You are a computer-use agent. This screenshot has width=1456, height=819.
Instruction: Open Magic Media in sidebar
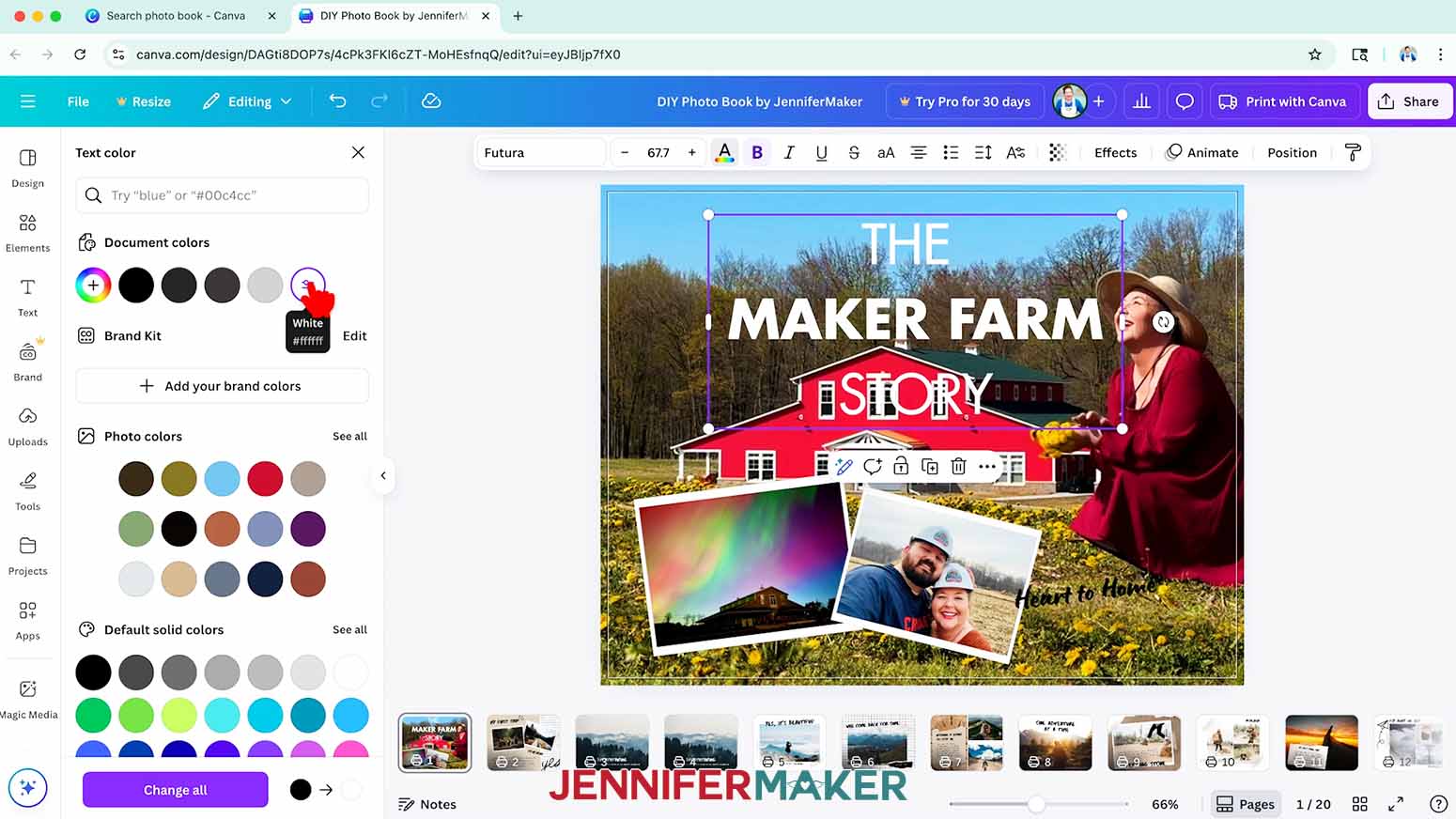tap(28, 700)
